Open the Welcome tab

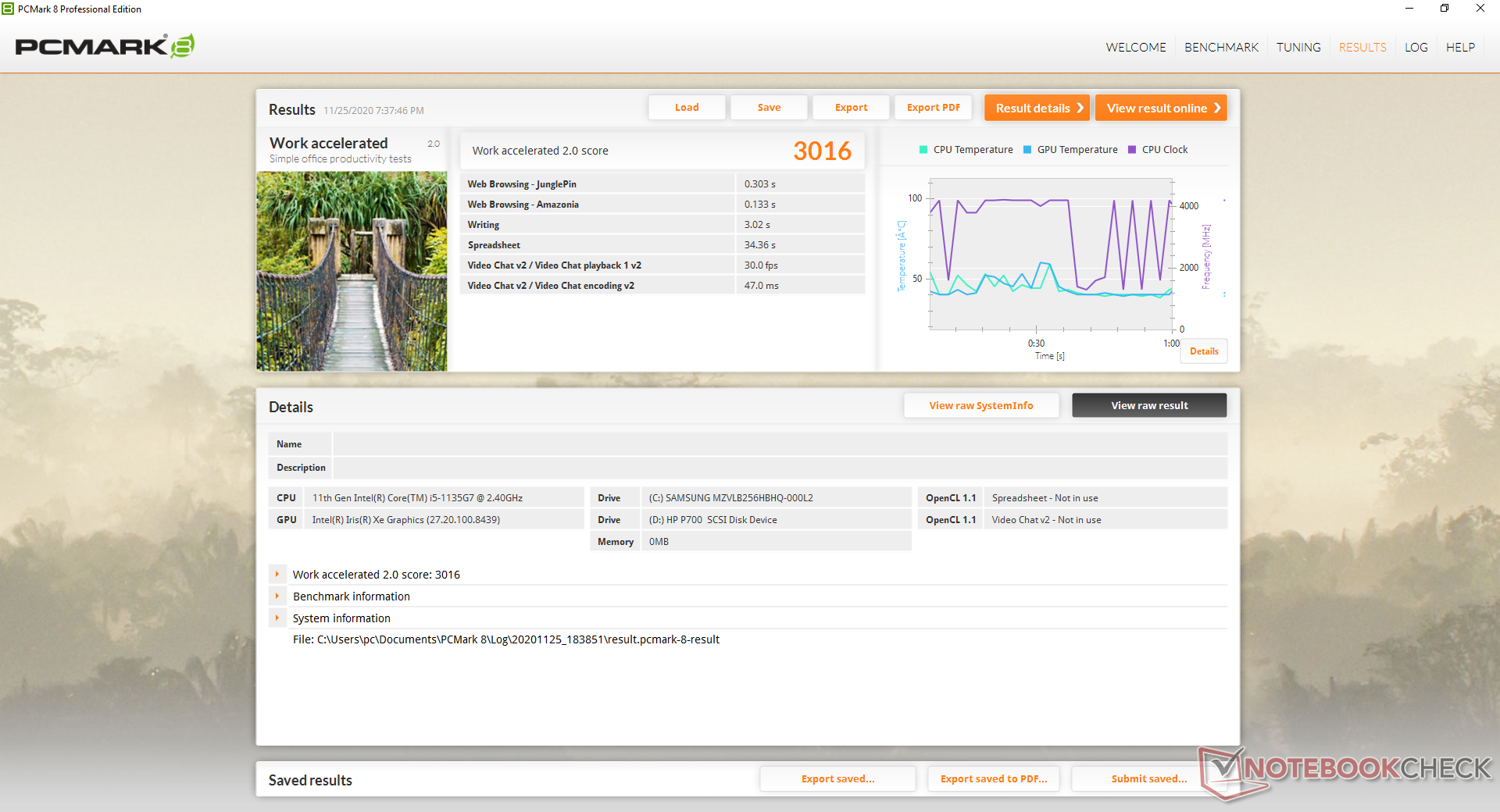tap(1136, 48)
